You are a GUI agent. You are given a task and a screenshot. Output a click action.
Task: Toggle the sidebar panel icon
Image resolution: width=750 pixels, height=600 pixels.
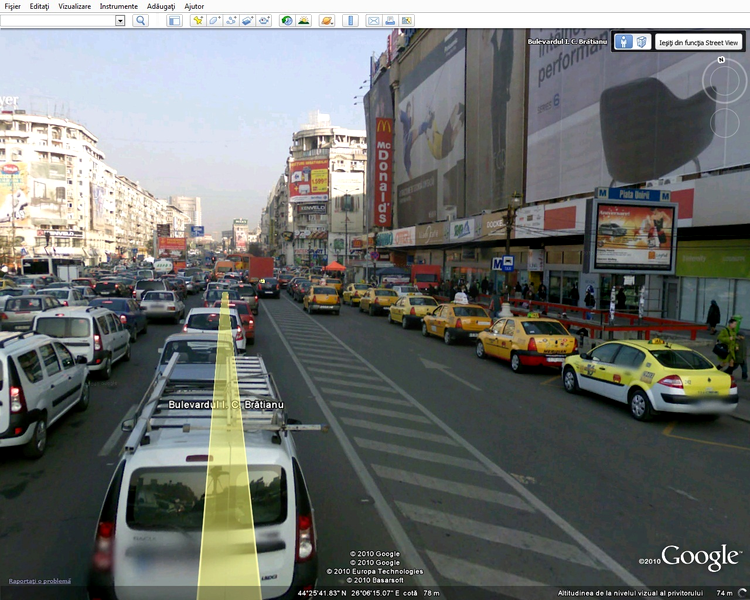(174, 21)
